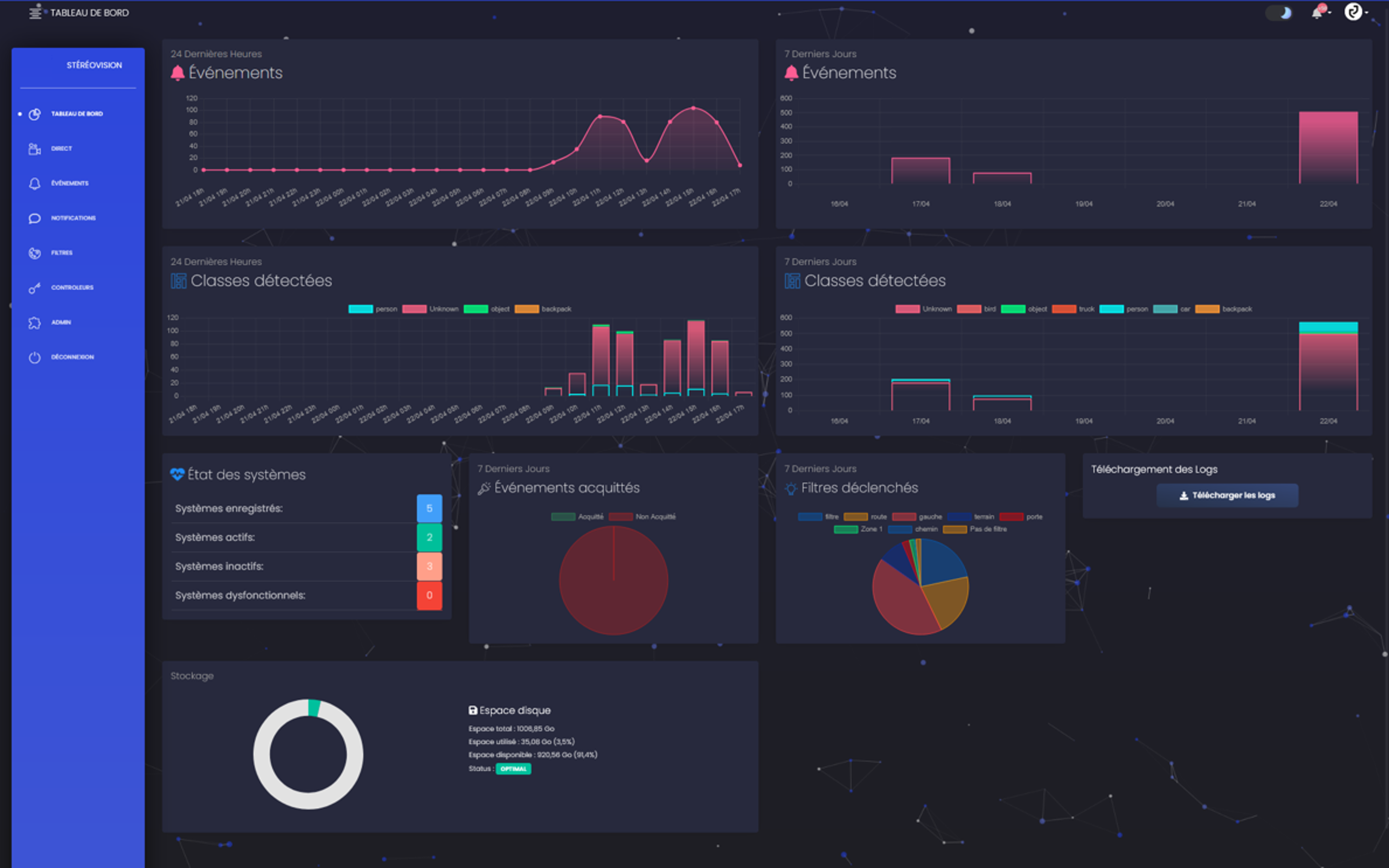Click Télécharger les logs button
This screenshot has height=868, width=1389.
pos(1227,496)
